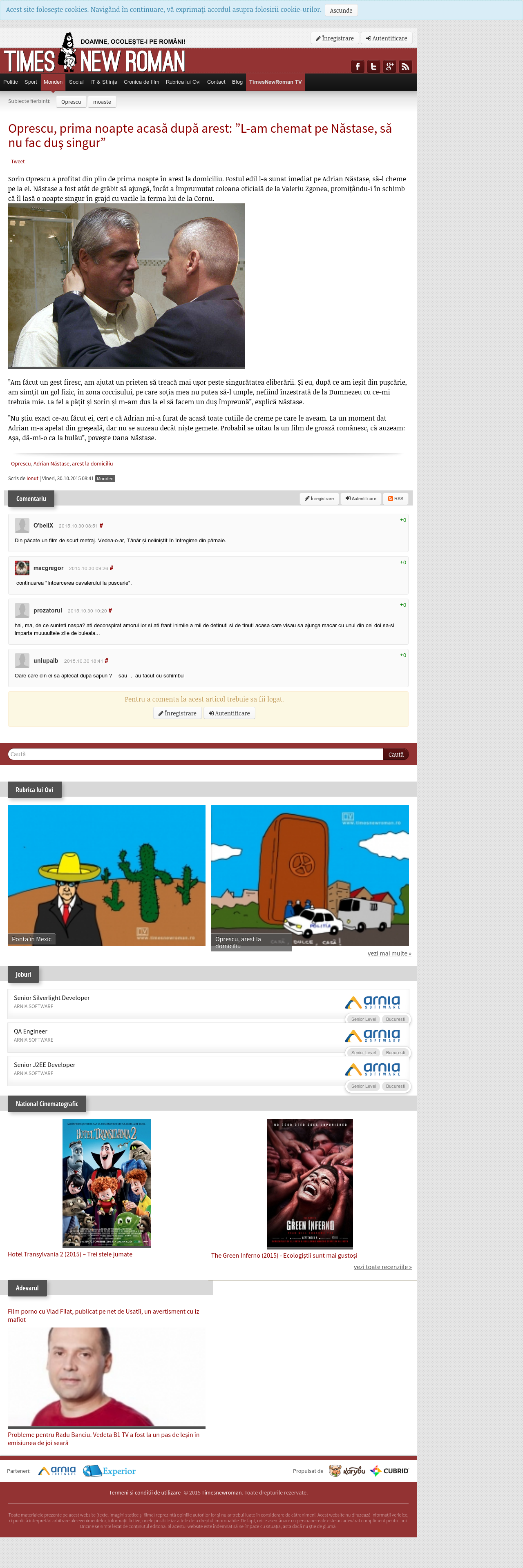Open the Adrian Năstase tag link
The height and width of the screenshot is (1568, 523).
tap(51, 464)
